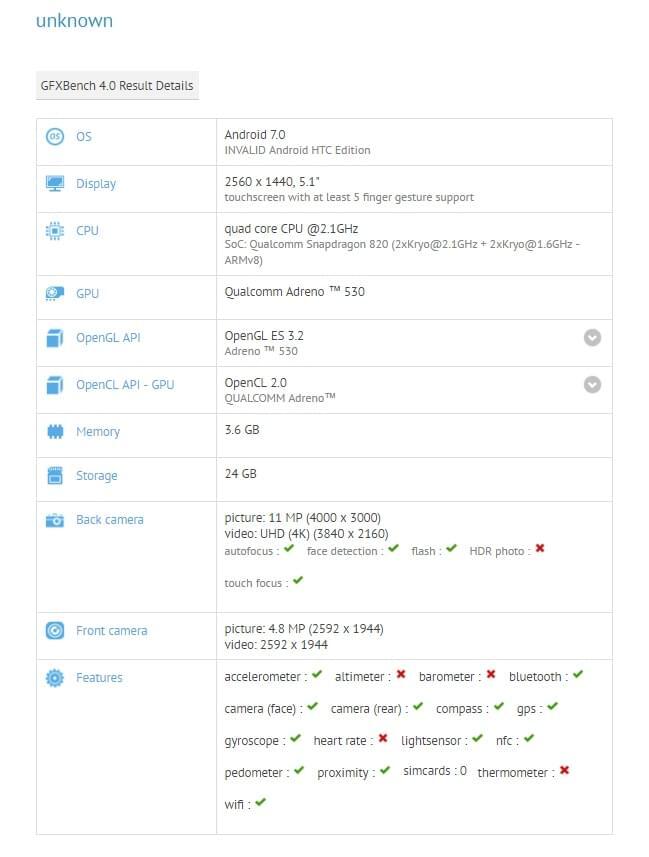Click the autofocus green checkmark

coord(289,549)
